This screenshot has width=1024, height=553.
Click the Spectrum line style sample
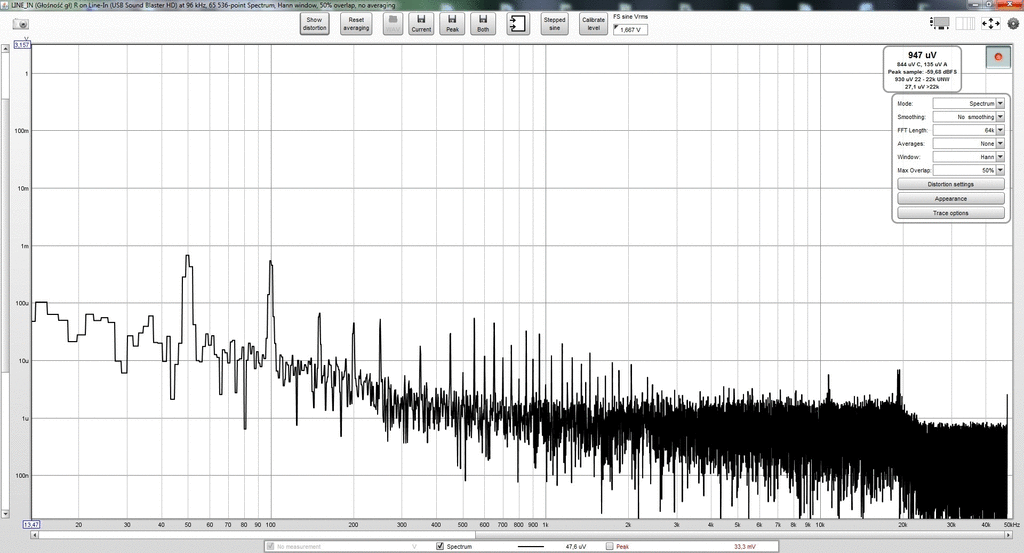point(530,546)
